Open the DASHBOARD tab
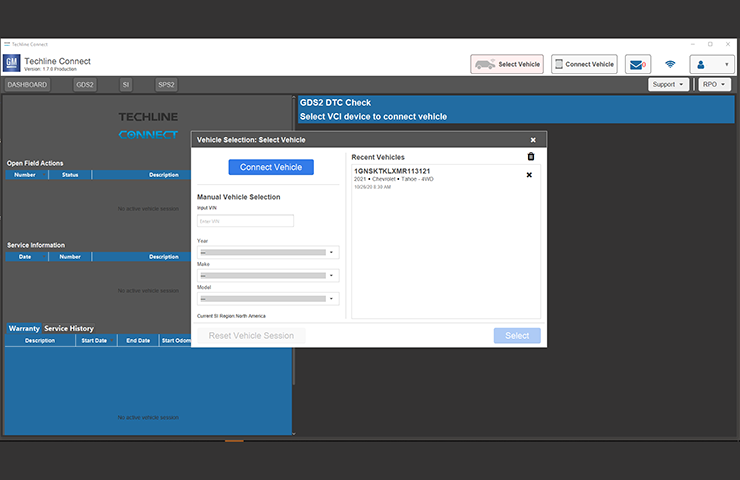The image size is (740, 480). click(27, 85)
